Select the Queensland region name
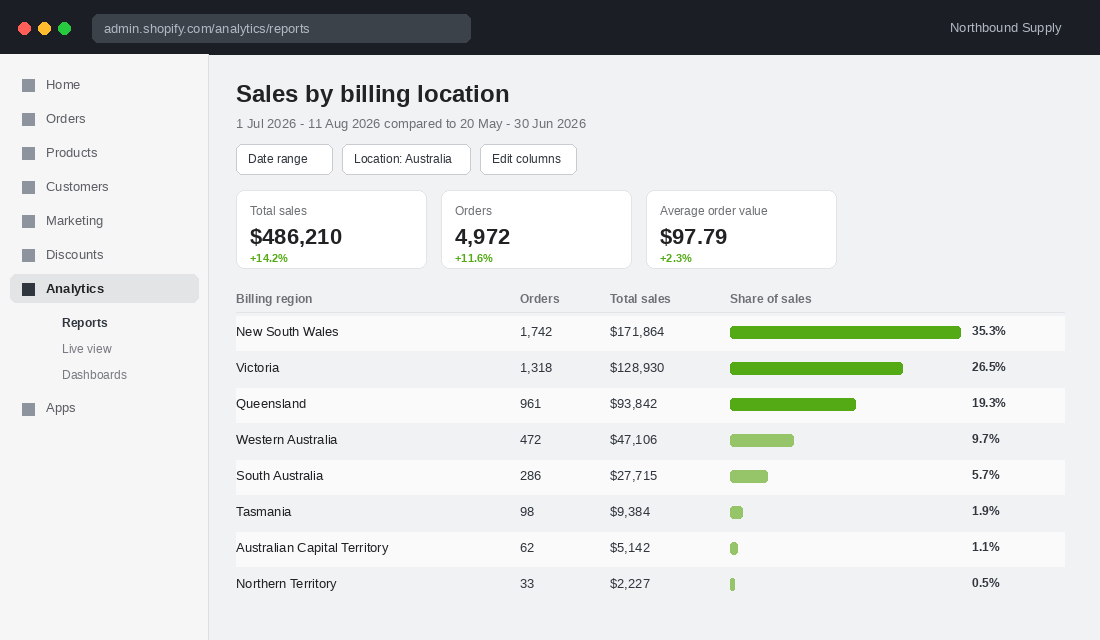The width and height of the screenshot is (1100, 640). 271,404
